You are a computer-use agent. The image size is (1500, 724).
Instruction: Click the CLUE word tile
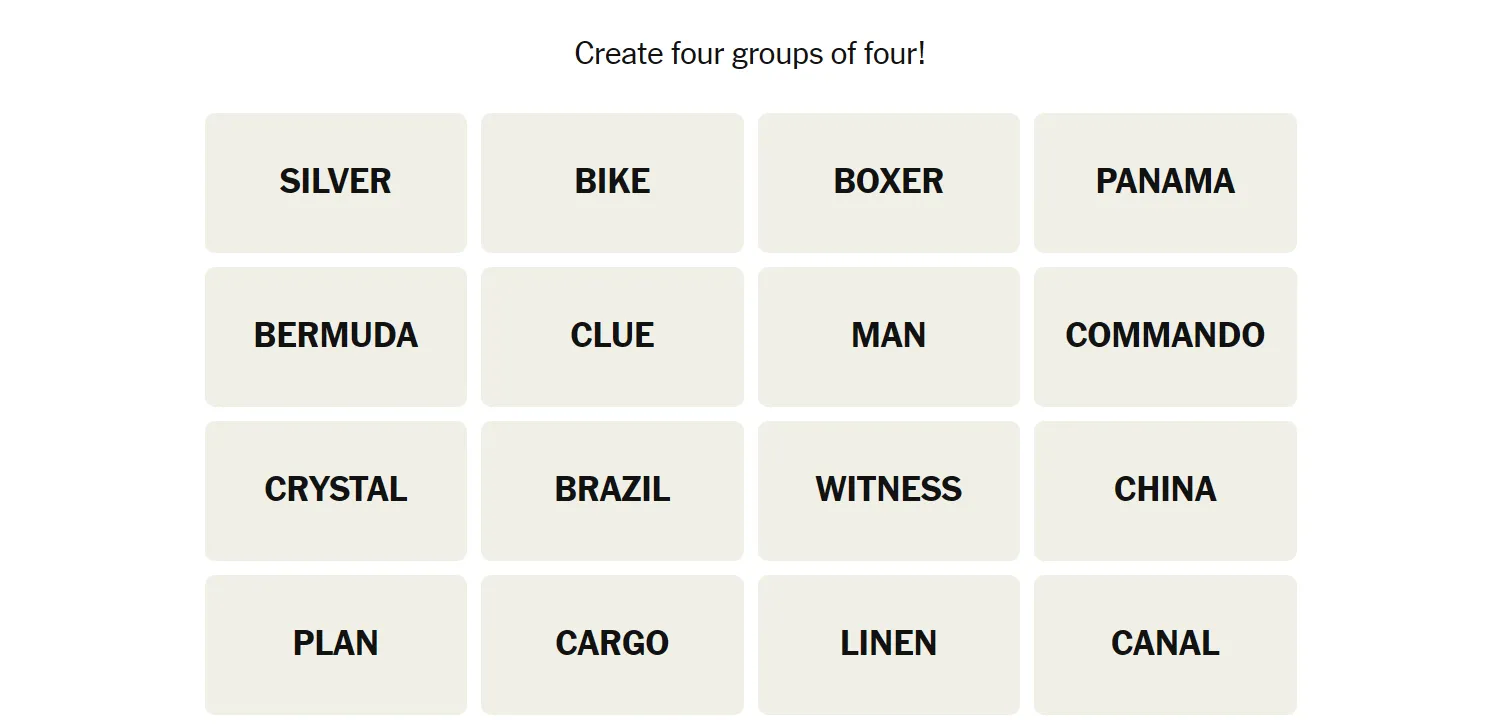pos(612,336)
